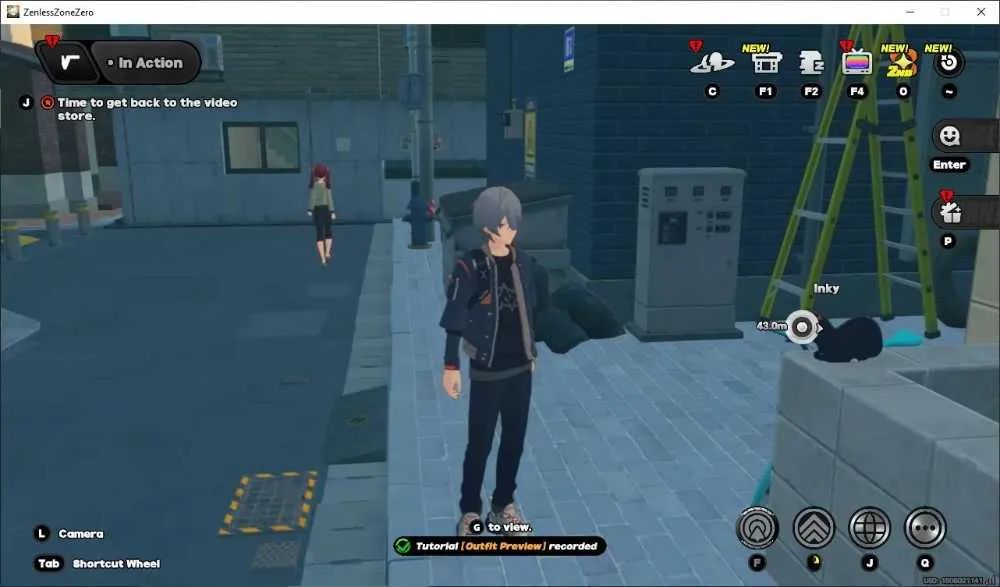Screen dimensions: 1000x587
Task: Select the quest text "Time to get back to the video store."
Action: click(x=147, y=109)
